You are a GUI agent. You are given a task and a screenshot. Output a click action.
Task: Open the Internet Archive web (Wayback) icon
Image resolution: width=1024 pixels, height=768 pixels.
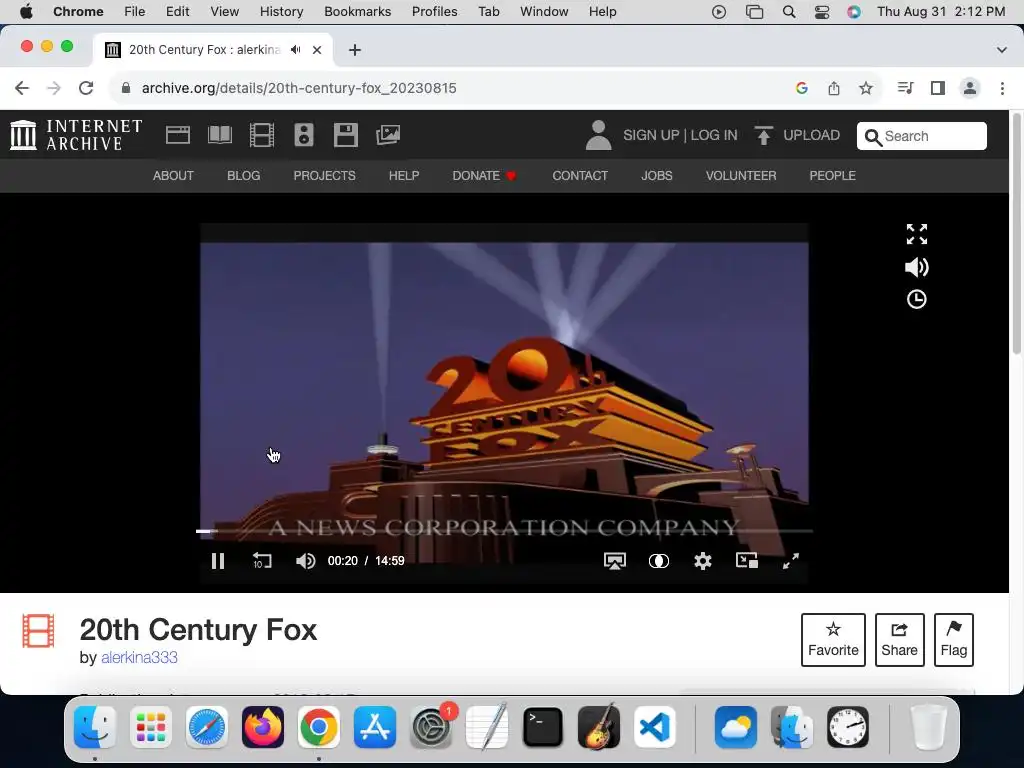pos(178,135)
